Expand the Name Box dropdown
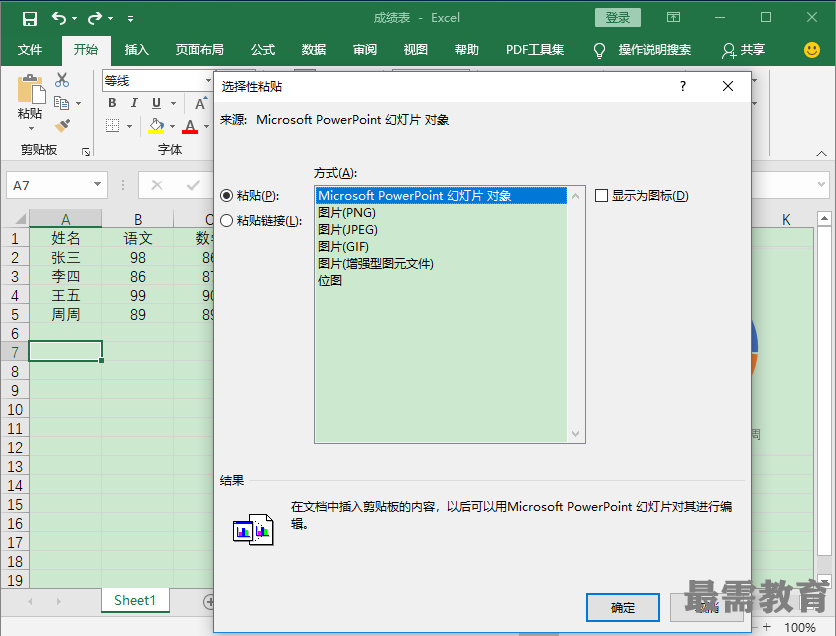This screenshot has width=836, height=636. (98, 184)
